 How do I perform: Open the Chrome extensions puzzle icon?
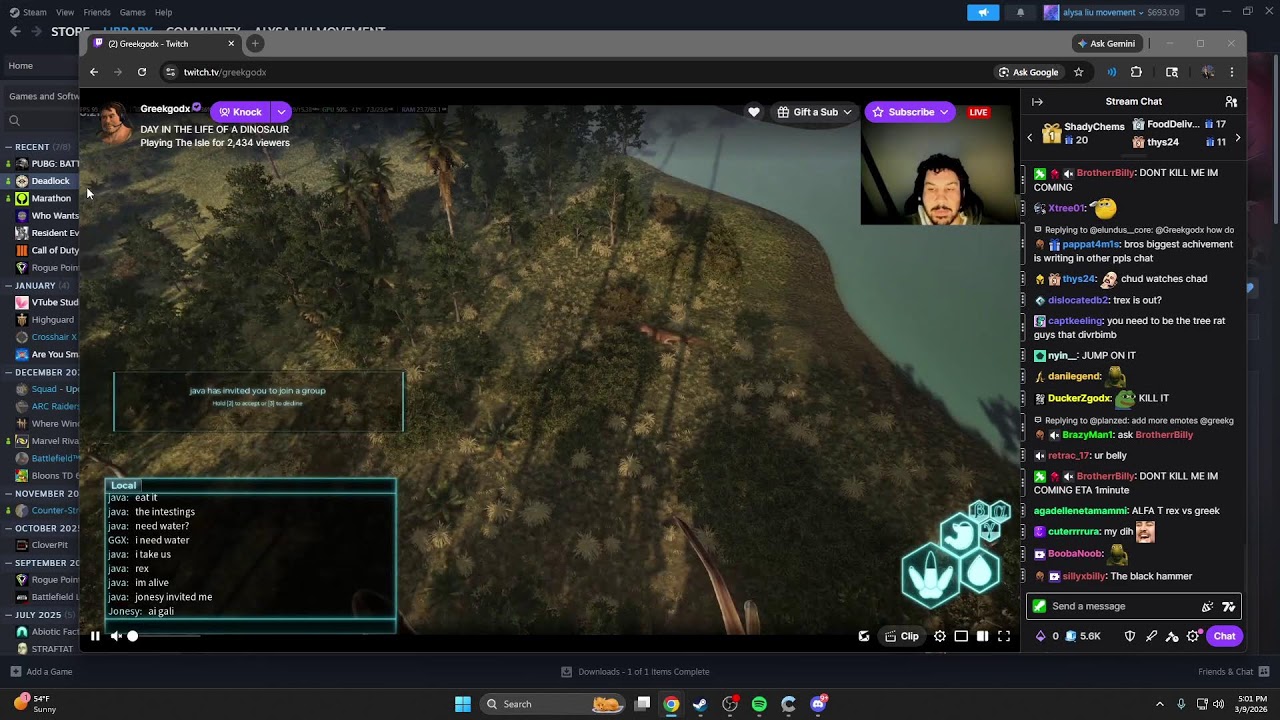click(x=1136, y=72)
